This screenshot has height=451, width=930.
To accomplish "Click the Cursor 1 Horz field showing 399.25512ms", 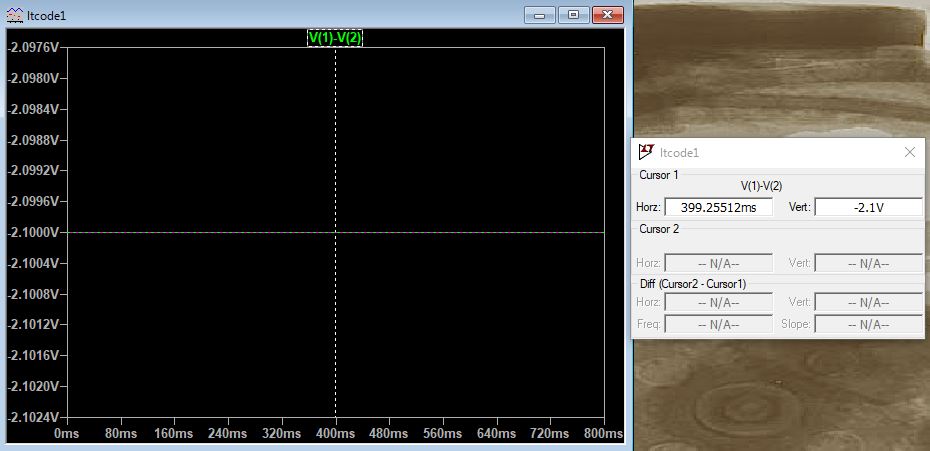I will point(718,207).
